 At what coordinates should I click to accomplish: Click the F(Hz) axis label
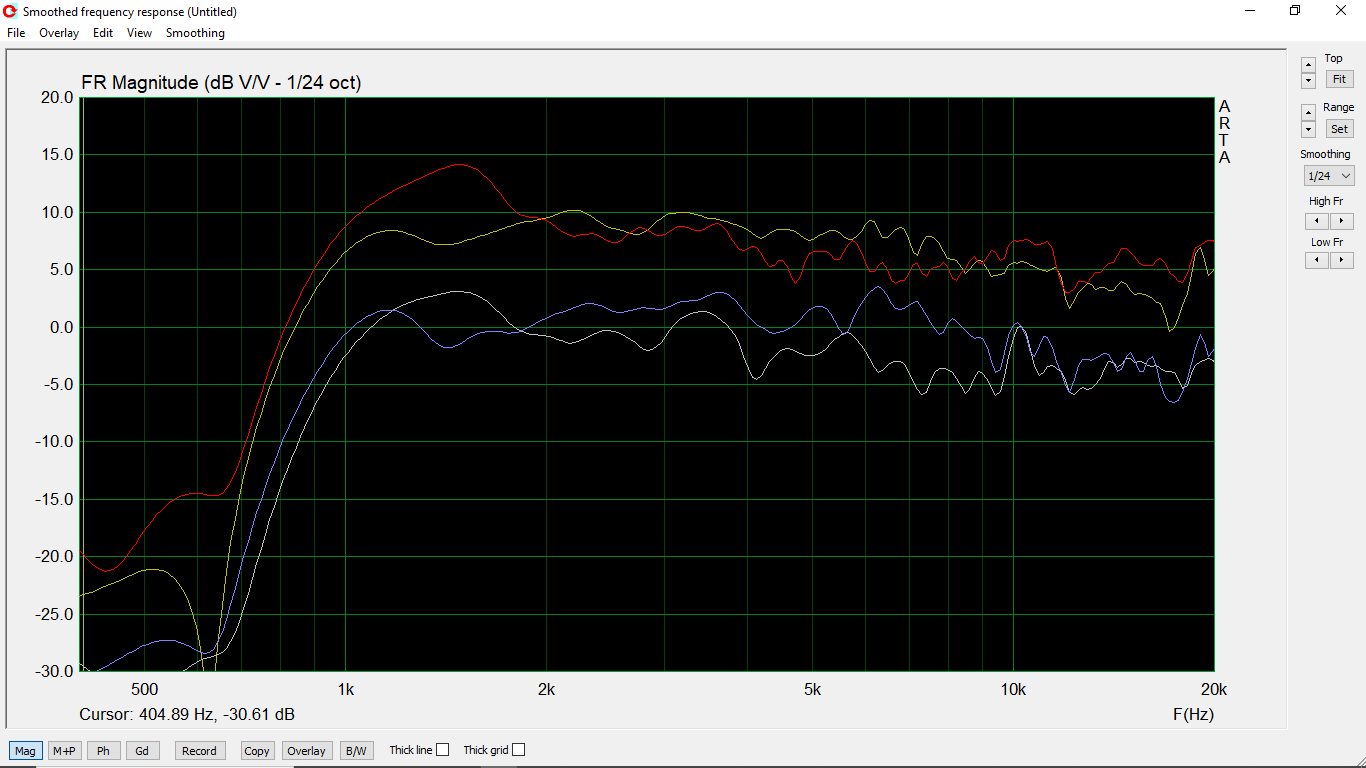point(1193,714)
